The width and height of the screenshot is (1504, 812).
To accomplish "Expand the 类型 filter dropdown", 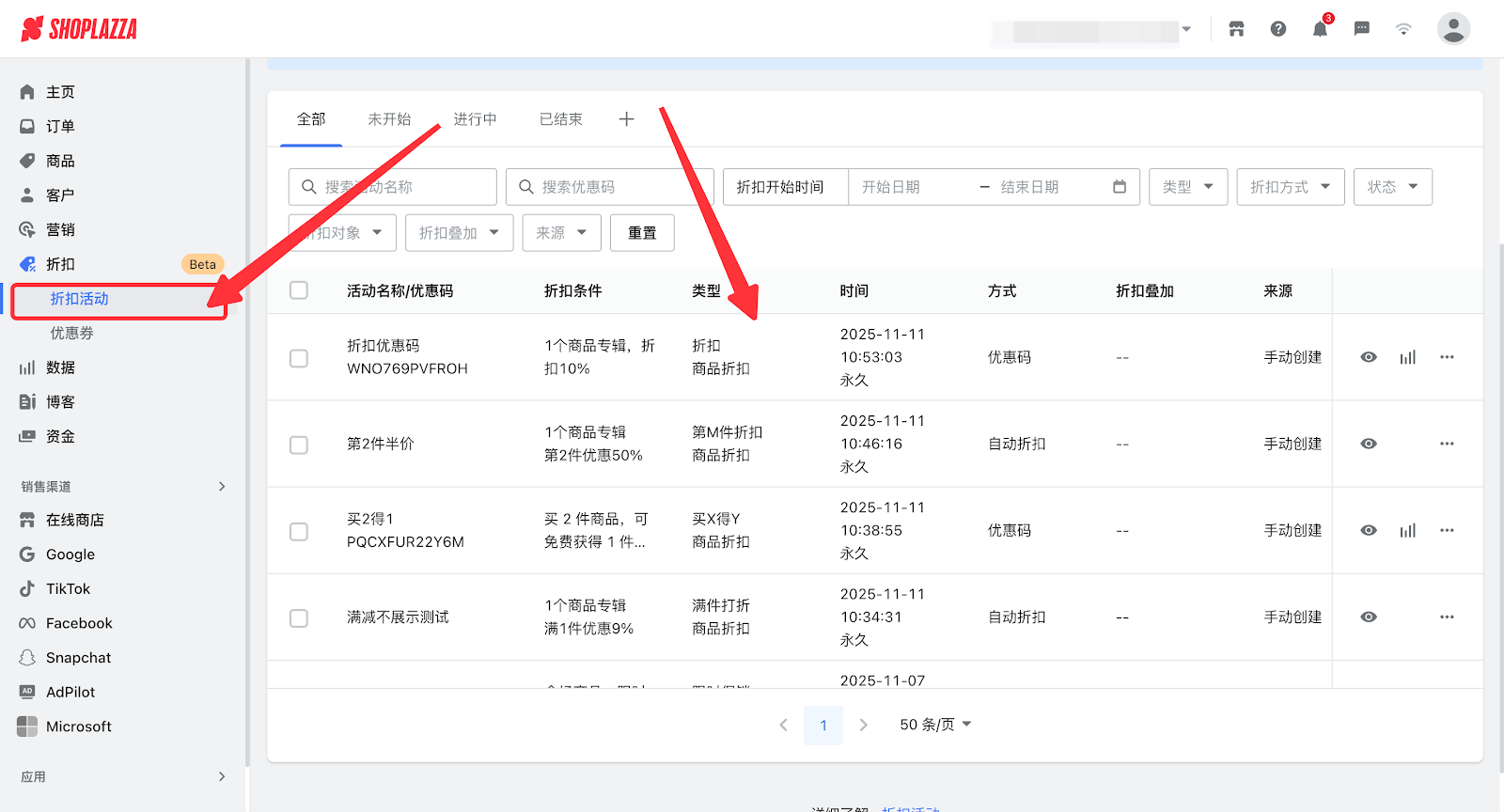I will [1187, 187].
